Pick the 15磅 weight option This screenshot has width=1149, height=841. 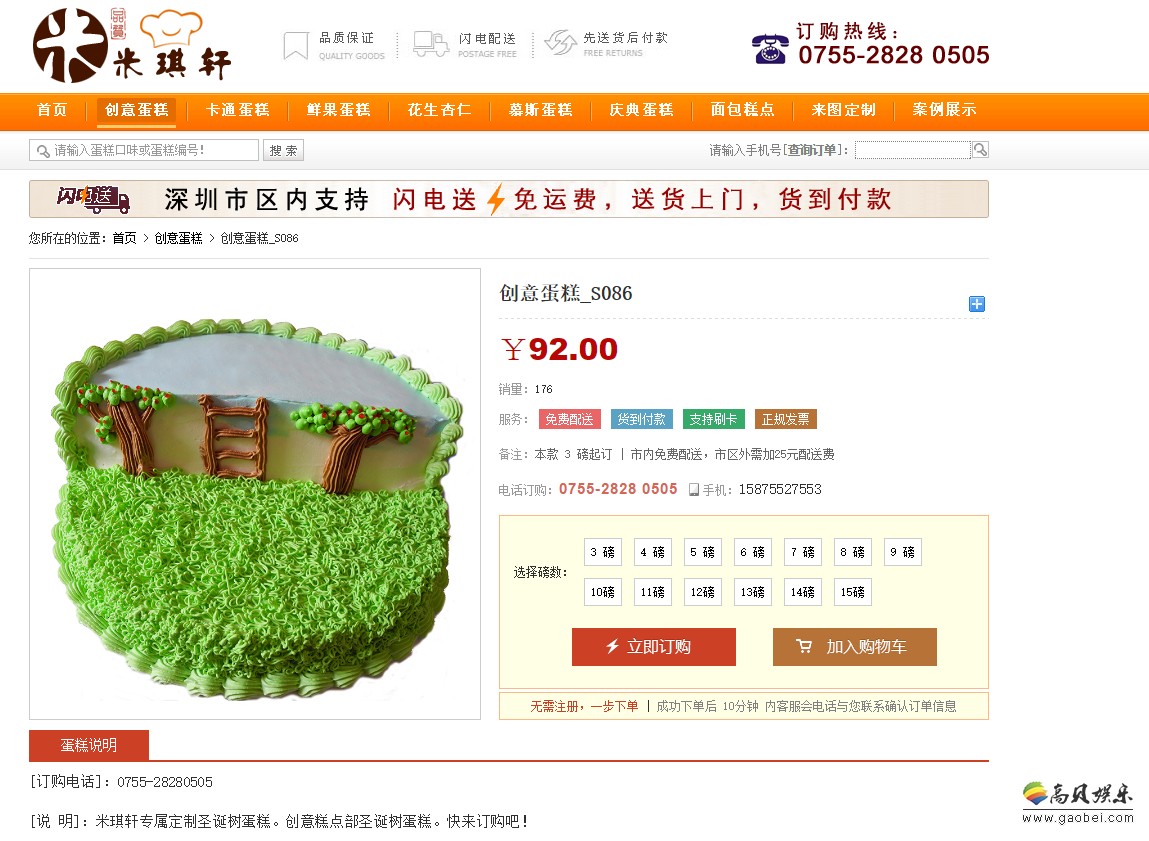852,592
